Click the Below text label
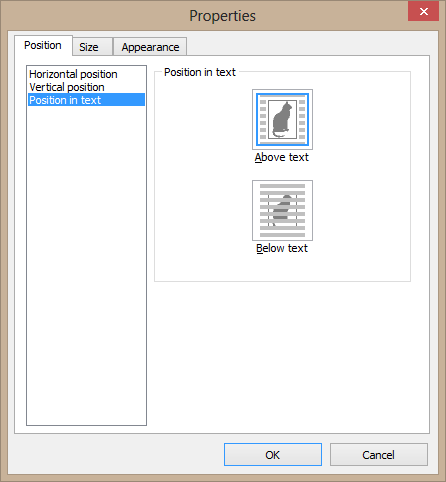This screenshot has width=446, height=482. 282,248
